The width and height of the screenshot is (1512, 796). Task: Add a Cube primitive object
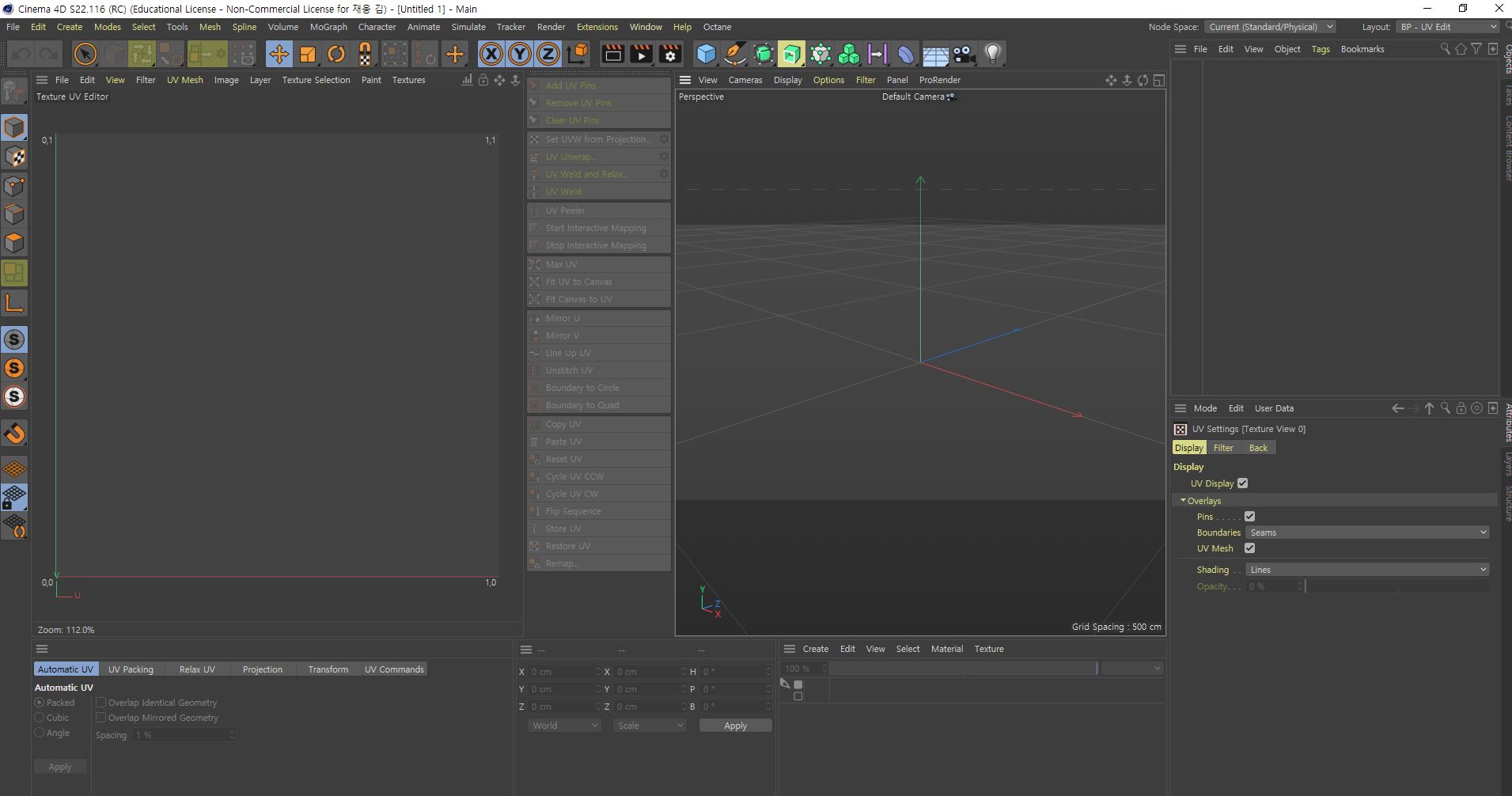click(x=706, y=54)
